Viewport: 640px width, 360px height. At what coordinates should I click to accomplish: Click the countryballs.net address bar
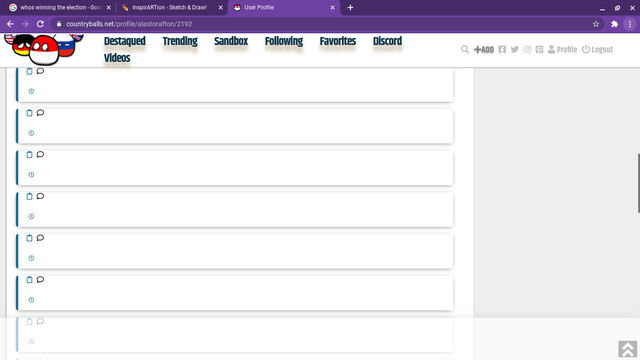(327, 24)
